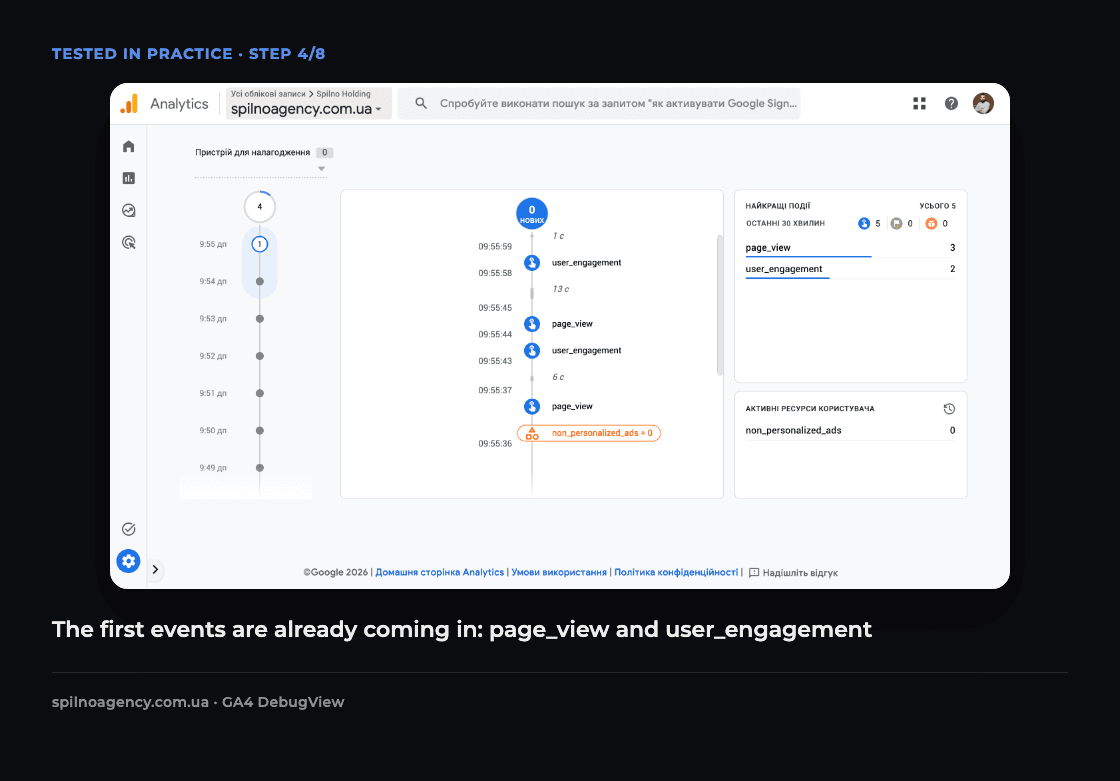Click the 'Усі облікові записи' breadcrumb
This screenshot has height=781, width=1120.
click(x=268, y=94)
